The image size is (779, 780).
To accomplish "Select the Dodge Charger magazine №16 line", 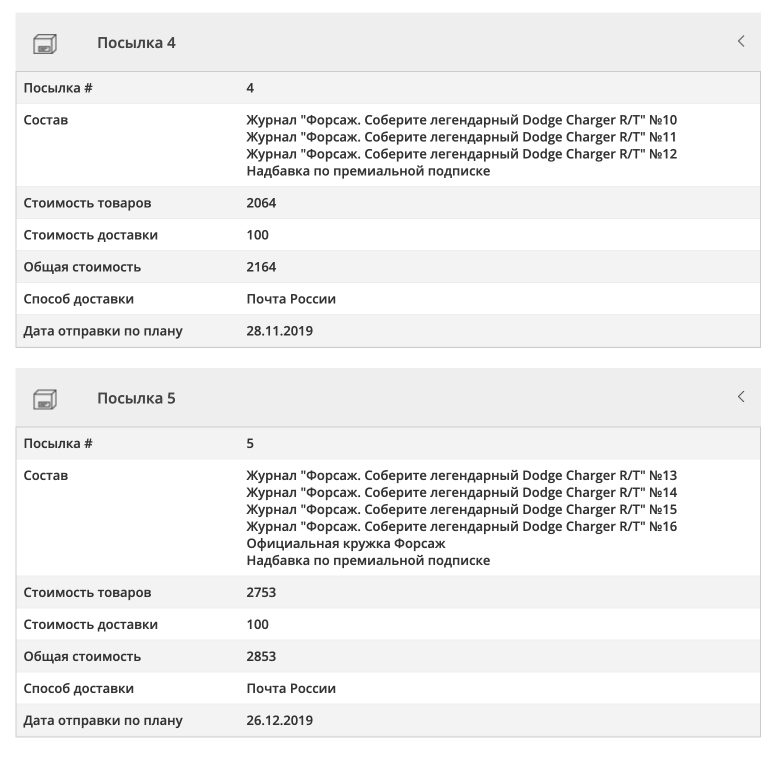I will tap(461, 527).
